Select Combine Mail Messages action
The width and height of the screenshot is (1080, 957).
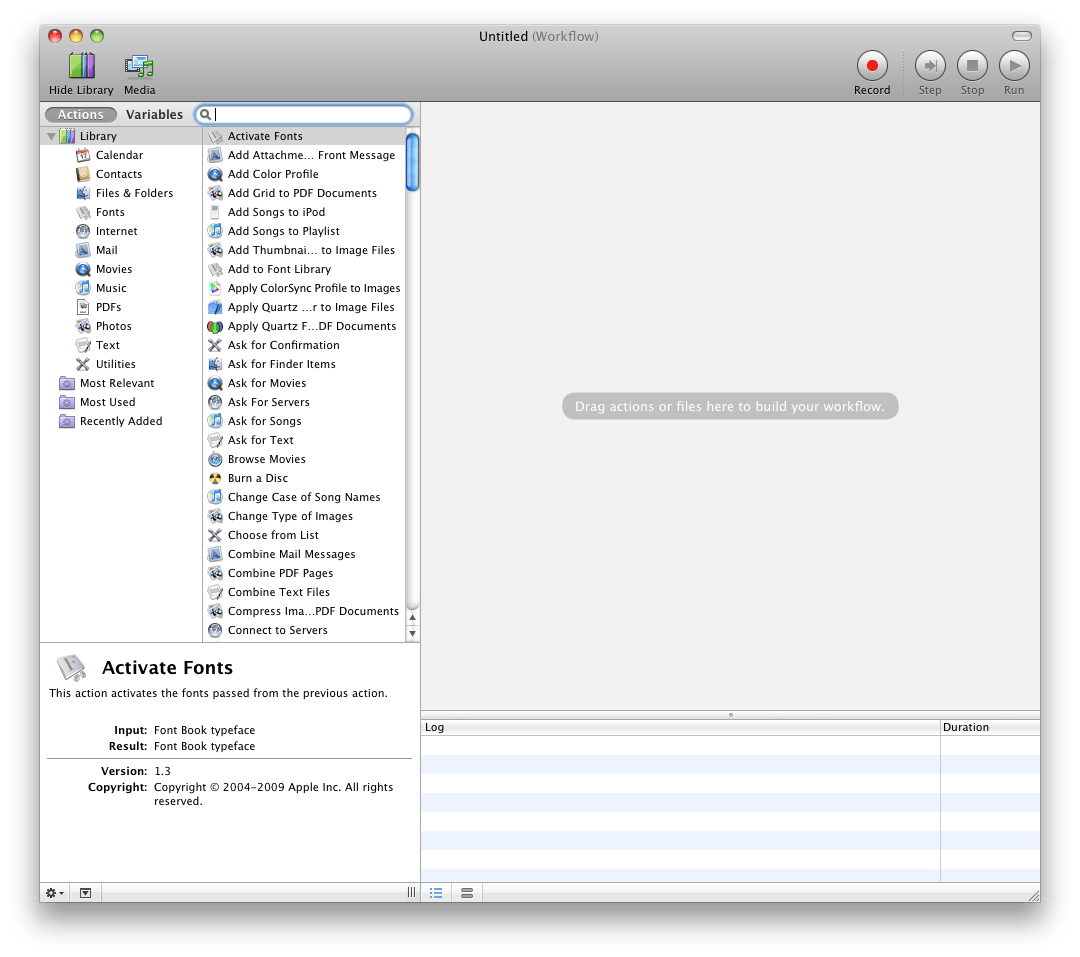coord(304,554)
